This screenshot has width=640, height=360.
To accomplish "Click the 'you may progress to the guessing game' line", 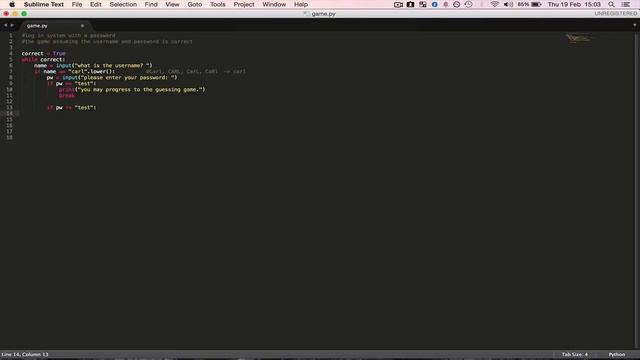I will point(132,89).
